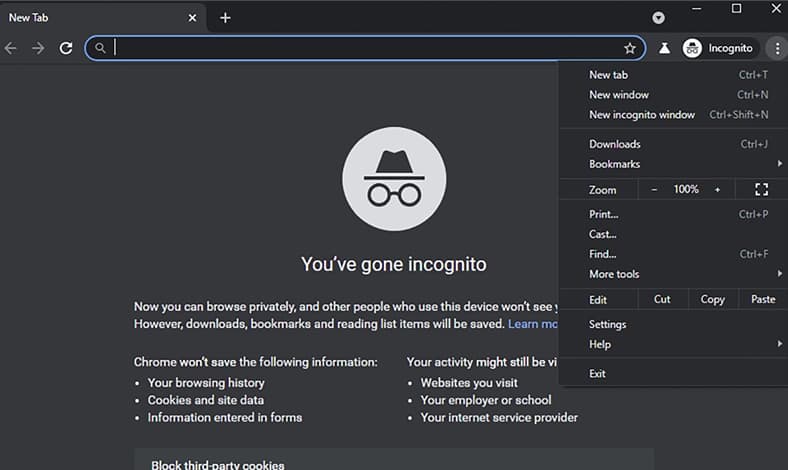Minimize the Chrome window

tap(697, 9)
